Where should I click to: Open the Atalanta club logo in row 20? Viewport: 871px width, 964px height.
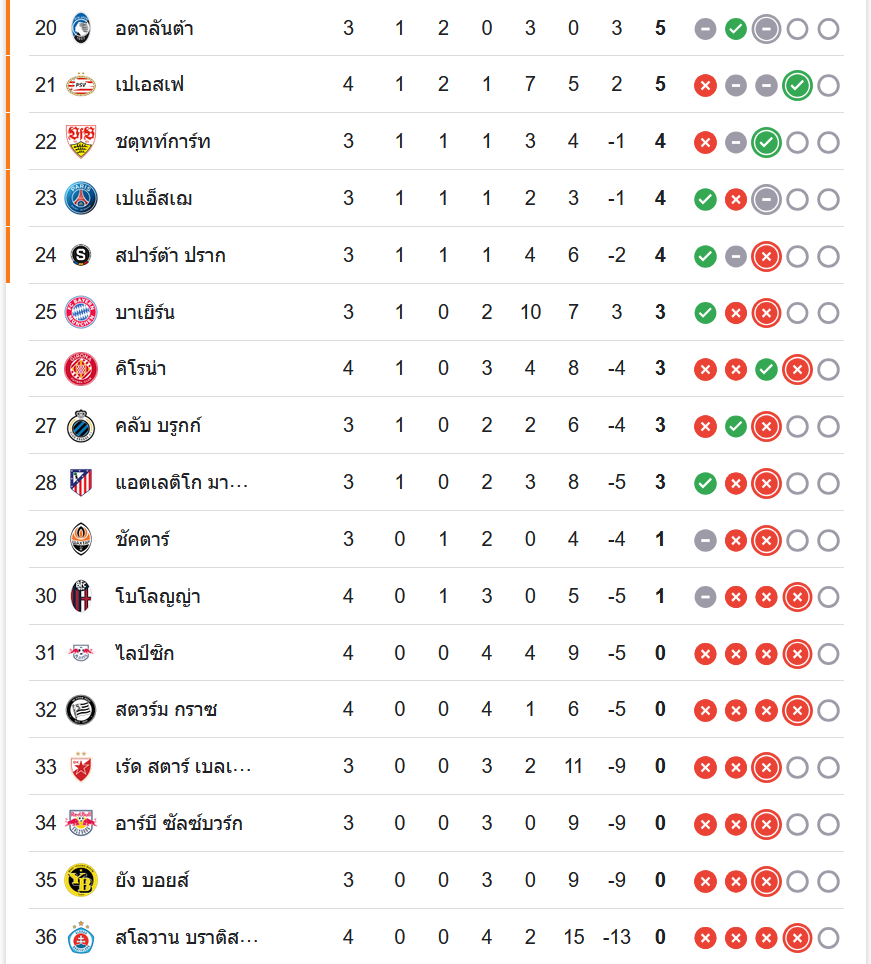(x=81, y=28)
